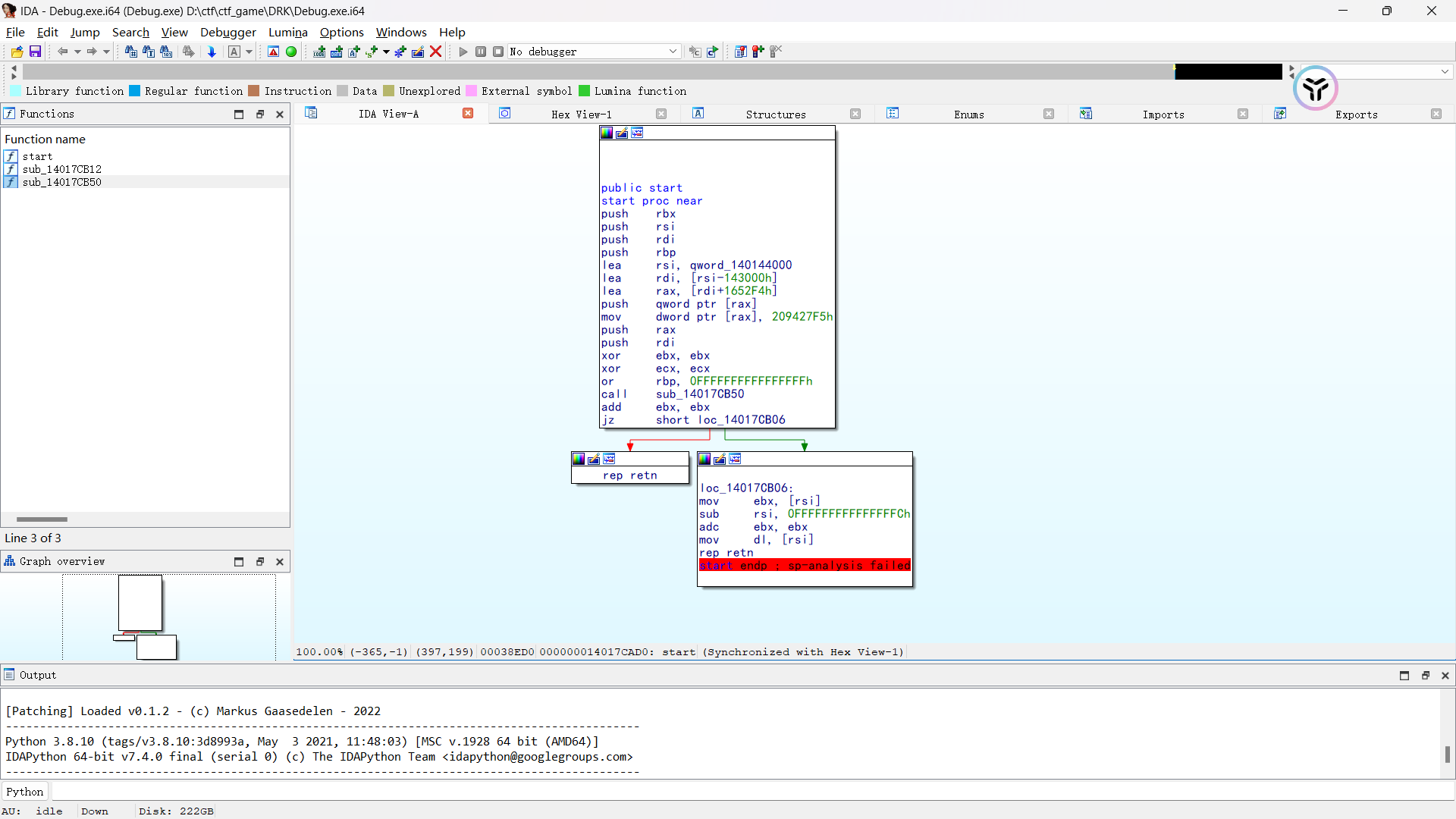Viewport: 1456px width, 819px height.
Task: Open the Lumina menu
Action: click(288, 32)
